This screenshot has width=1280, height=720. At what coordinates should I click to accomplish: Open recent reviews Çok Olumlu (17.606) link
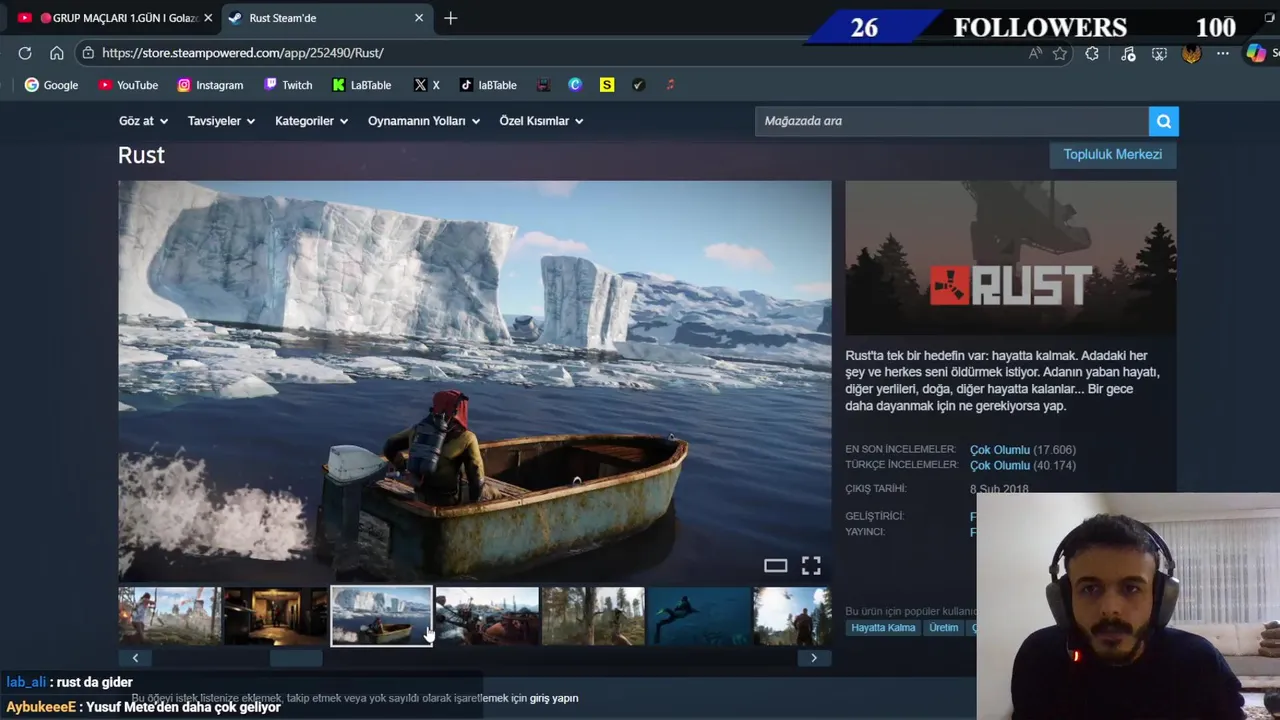[x=1022, y=450]
